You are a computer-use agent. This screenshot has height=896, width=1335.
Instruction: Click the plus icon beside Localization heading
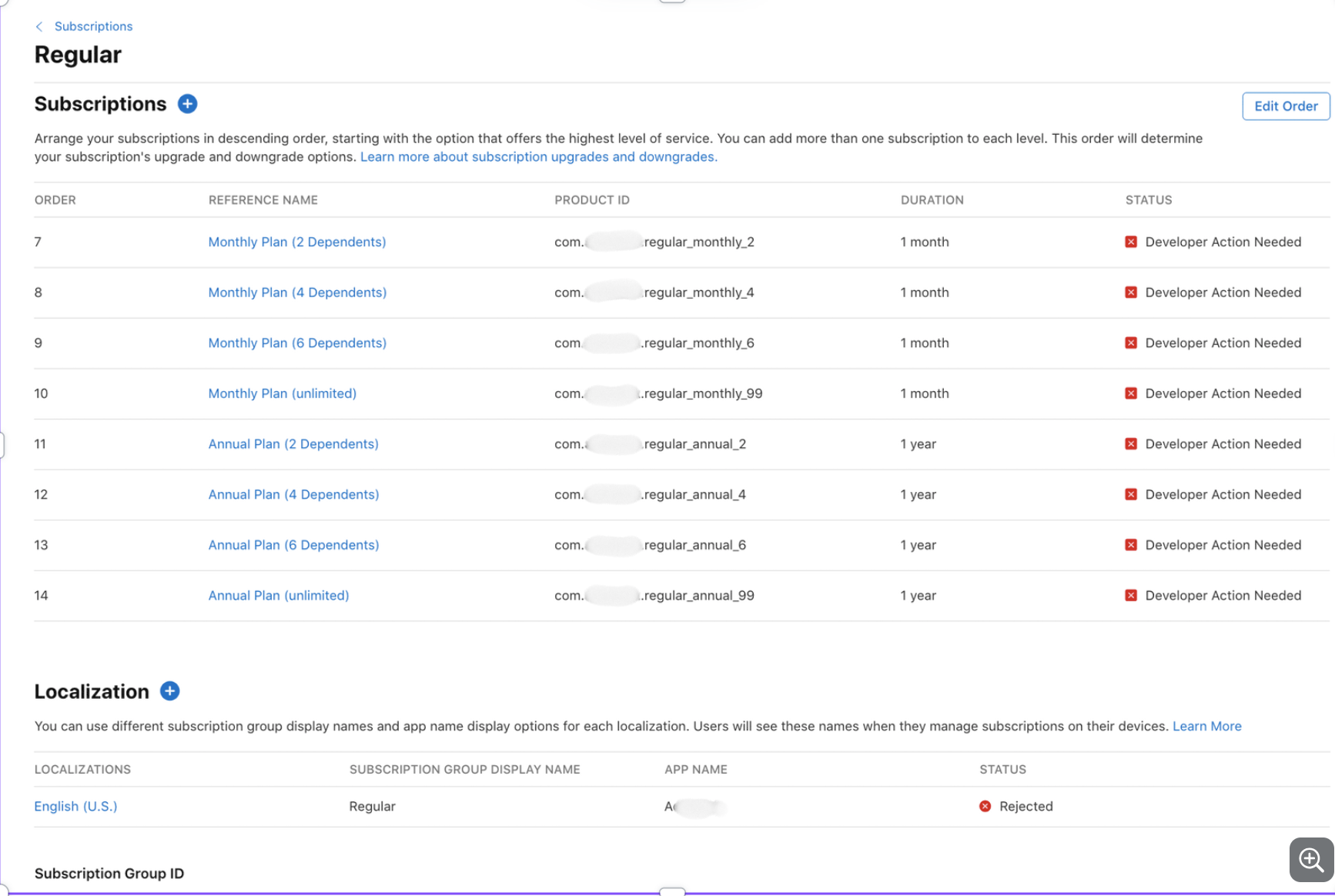coord(169,691)
